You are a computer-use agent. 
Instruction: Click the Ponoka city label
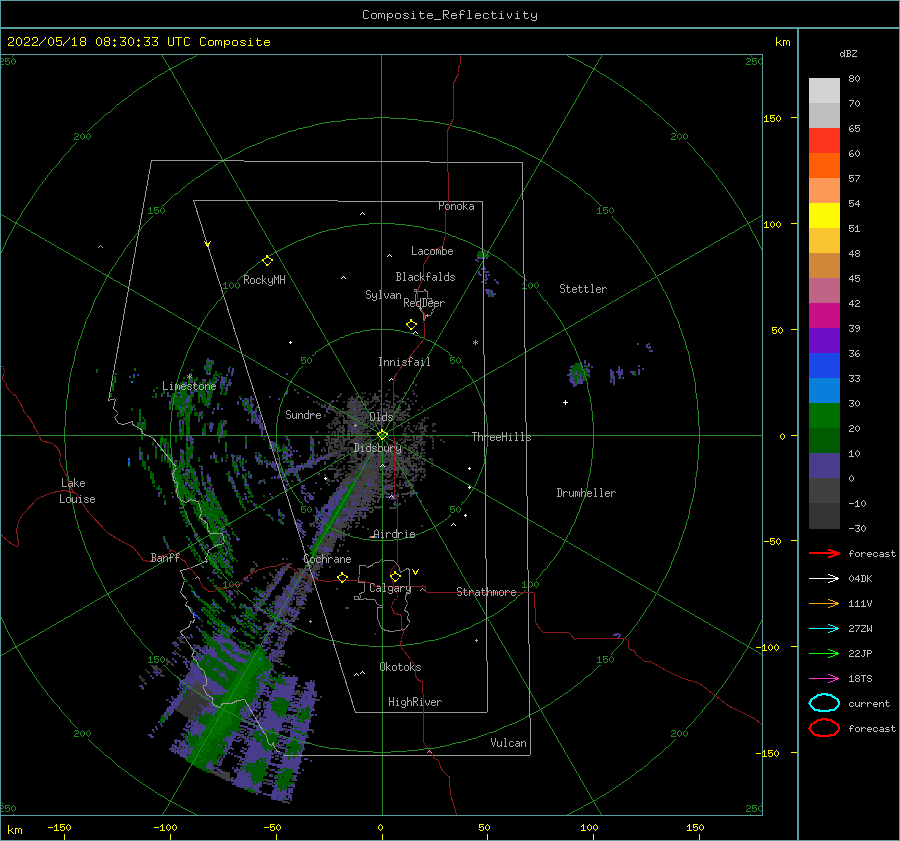point(456,206)
